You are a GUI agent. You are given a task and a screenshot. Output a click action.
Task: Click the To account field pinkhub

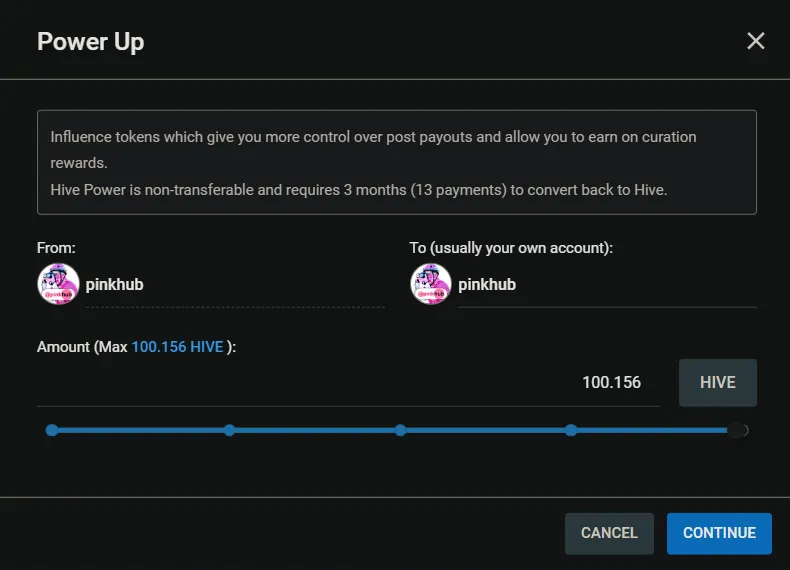(x=607, y=285)
